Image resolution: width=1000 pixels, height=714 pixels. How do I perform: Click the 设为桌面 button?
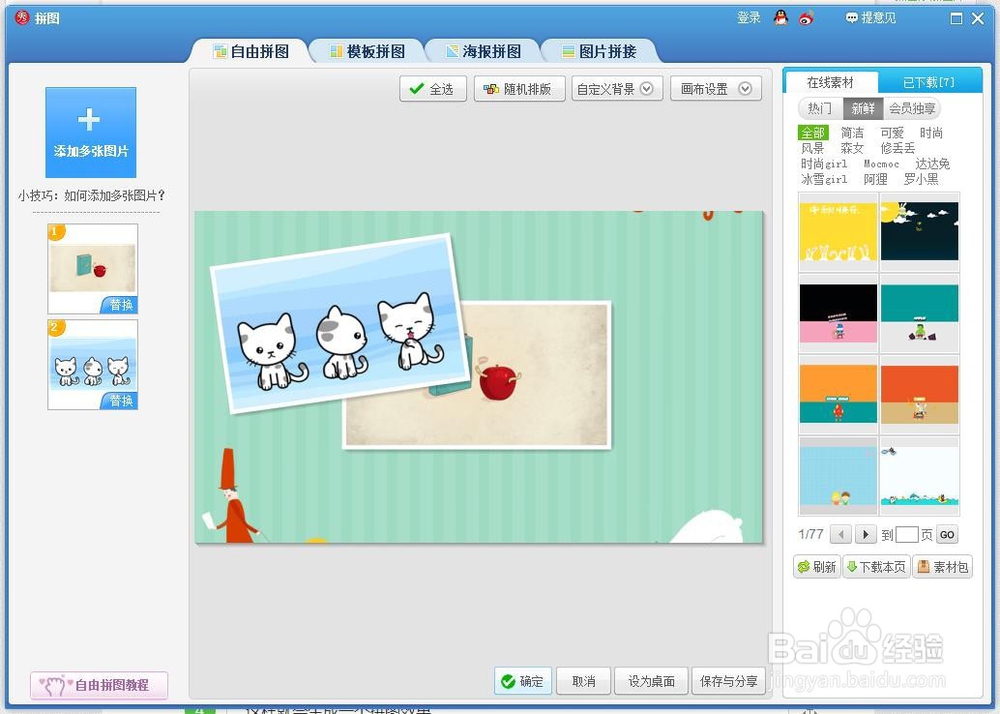(651, 681)
